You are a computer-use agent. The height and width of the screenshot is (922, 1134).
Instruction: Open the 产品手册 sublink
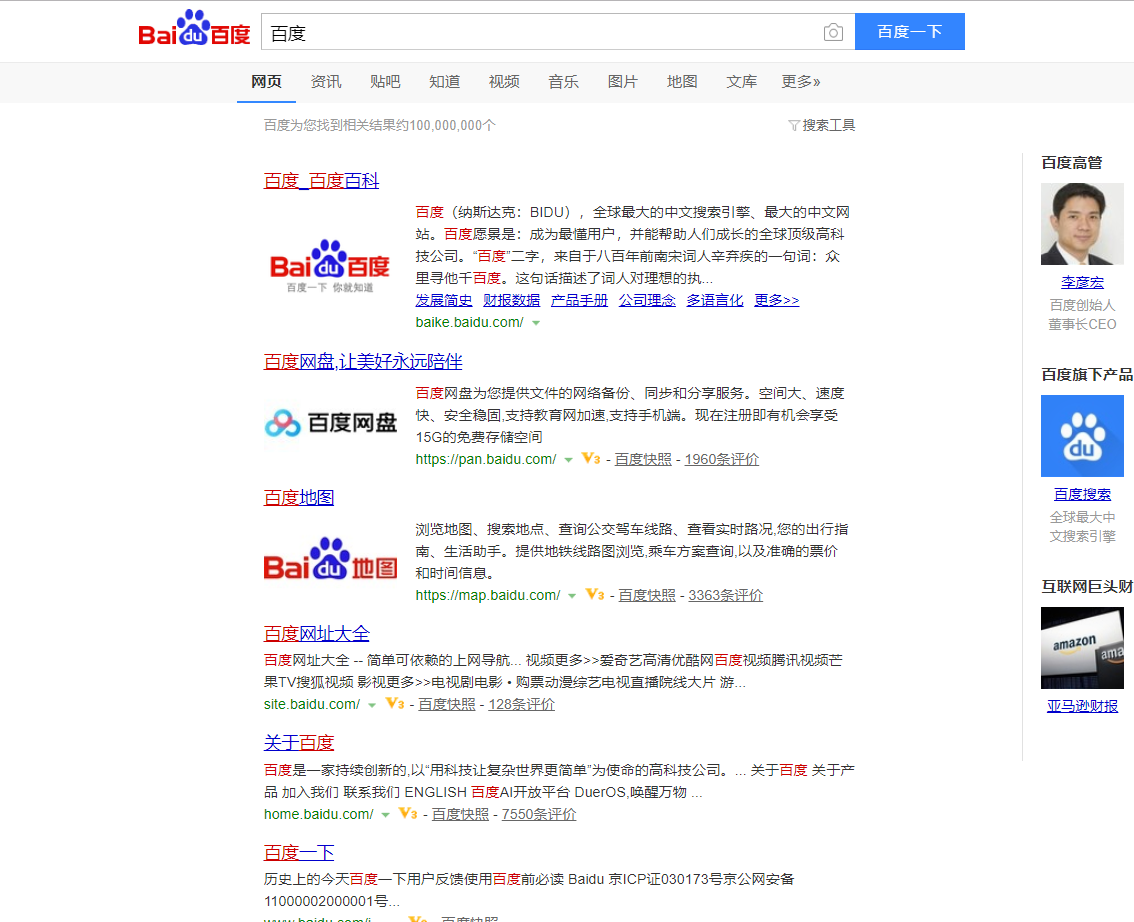579,300
